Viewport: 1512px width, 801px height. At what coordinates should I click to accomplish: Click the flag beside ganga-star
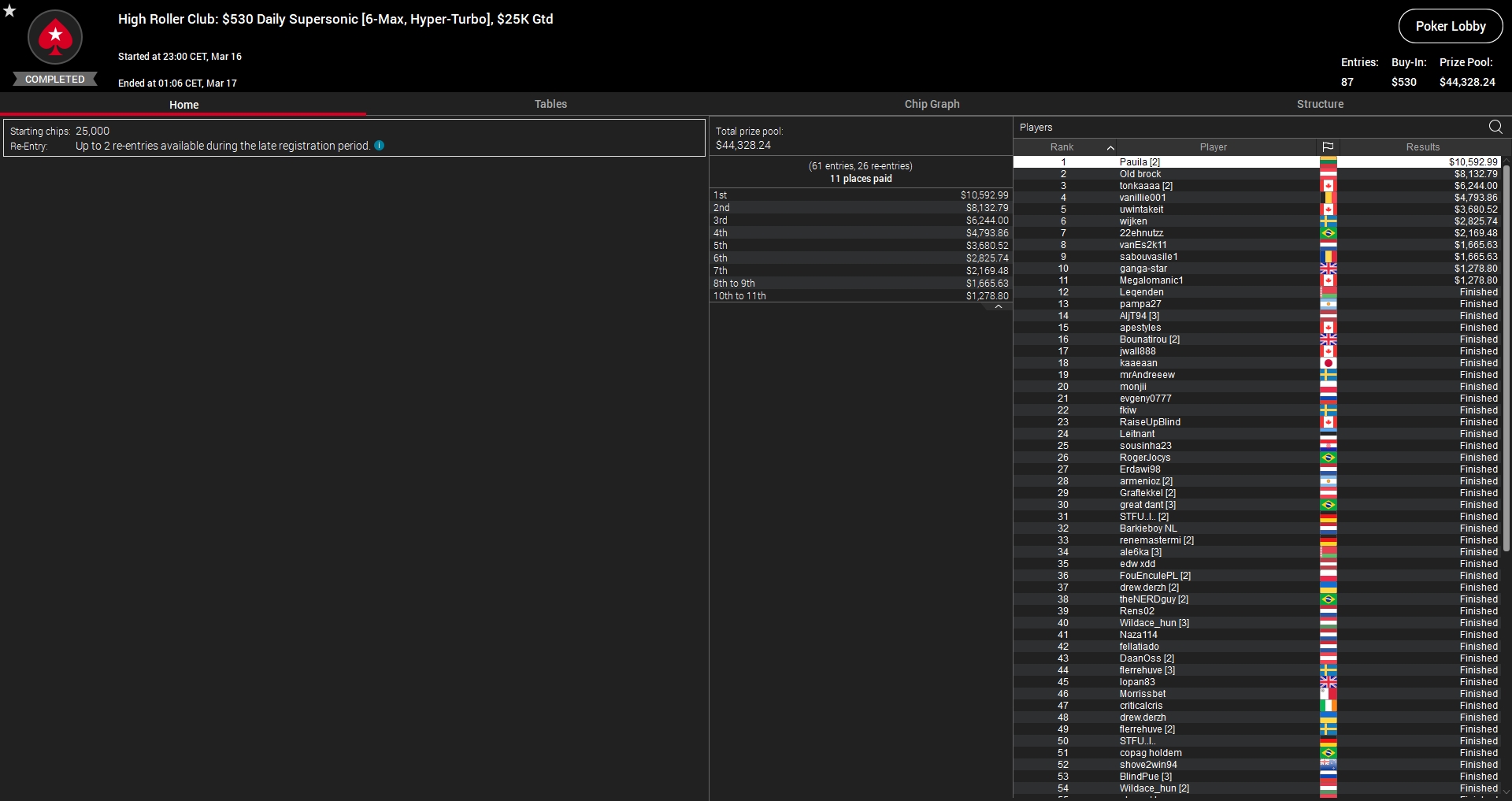pyautogui.click(x=1329, y=269)
